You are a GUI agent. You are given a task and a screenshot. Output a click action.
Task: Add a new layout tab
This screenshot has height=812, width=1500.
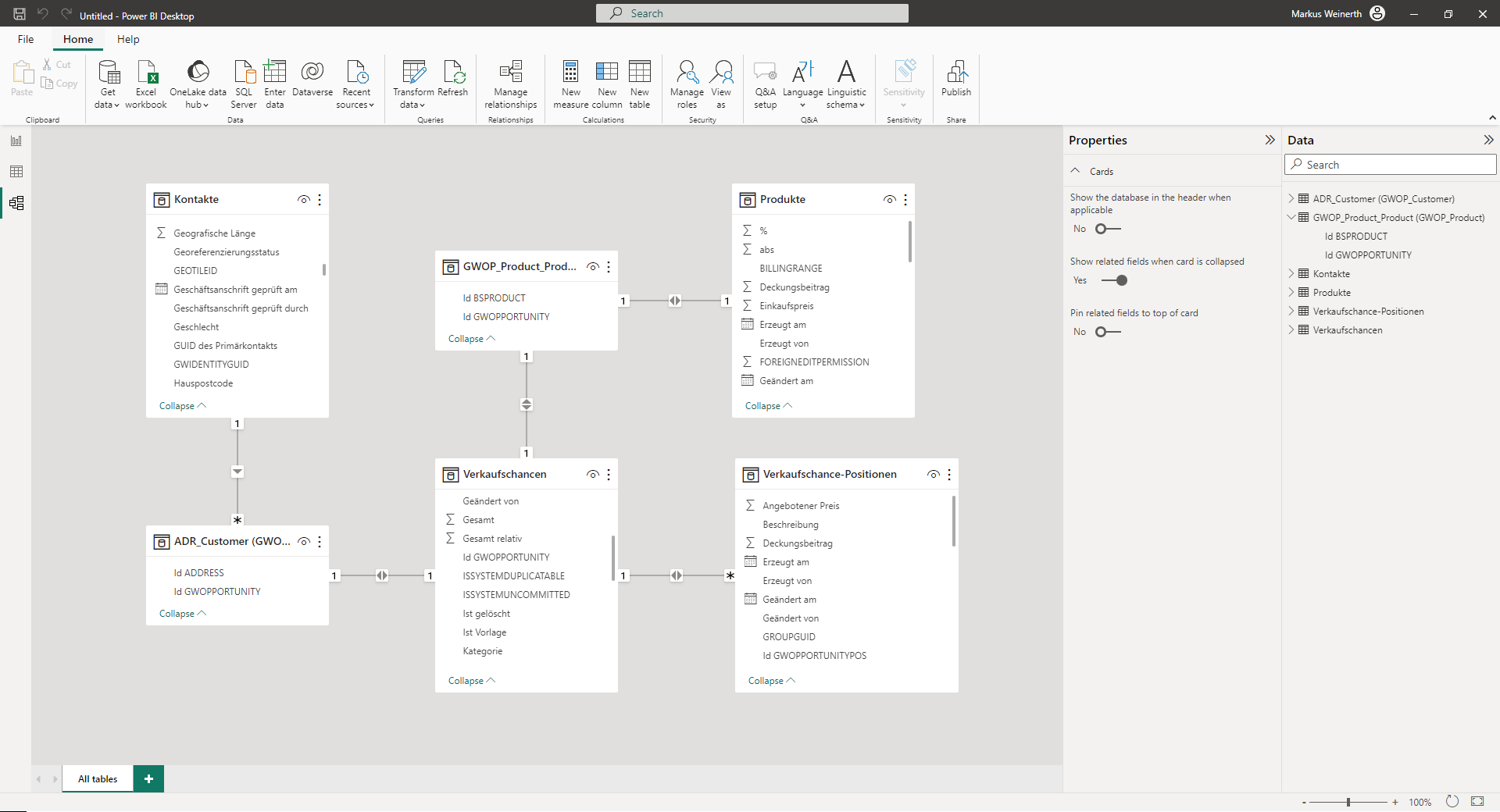(x=148, y=779)
